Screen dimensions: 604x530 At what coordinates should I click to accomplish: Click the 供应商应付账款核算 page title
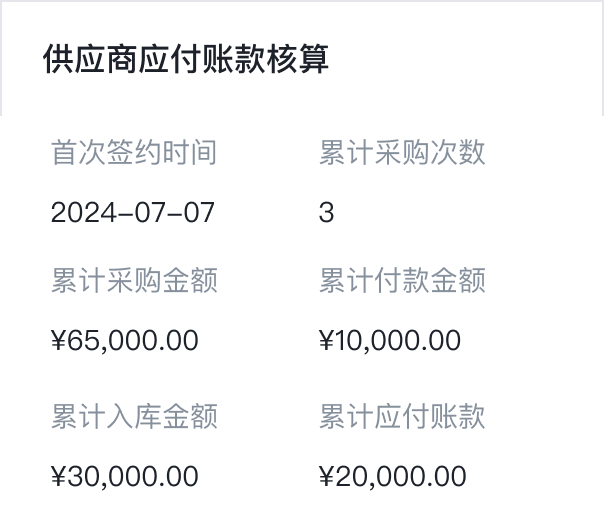186,59
